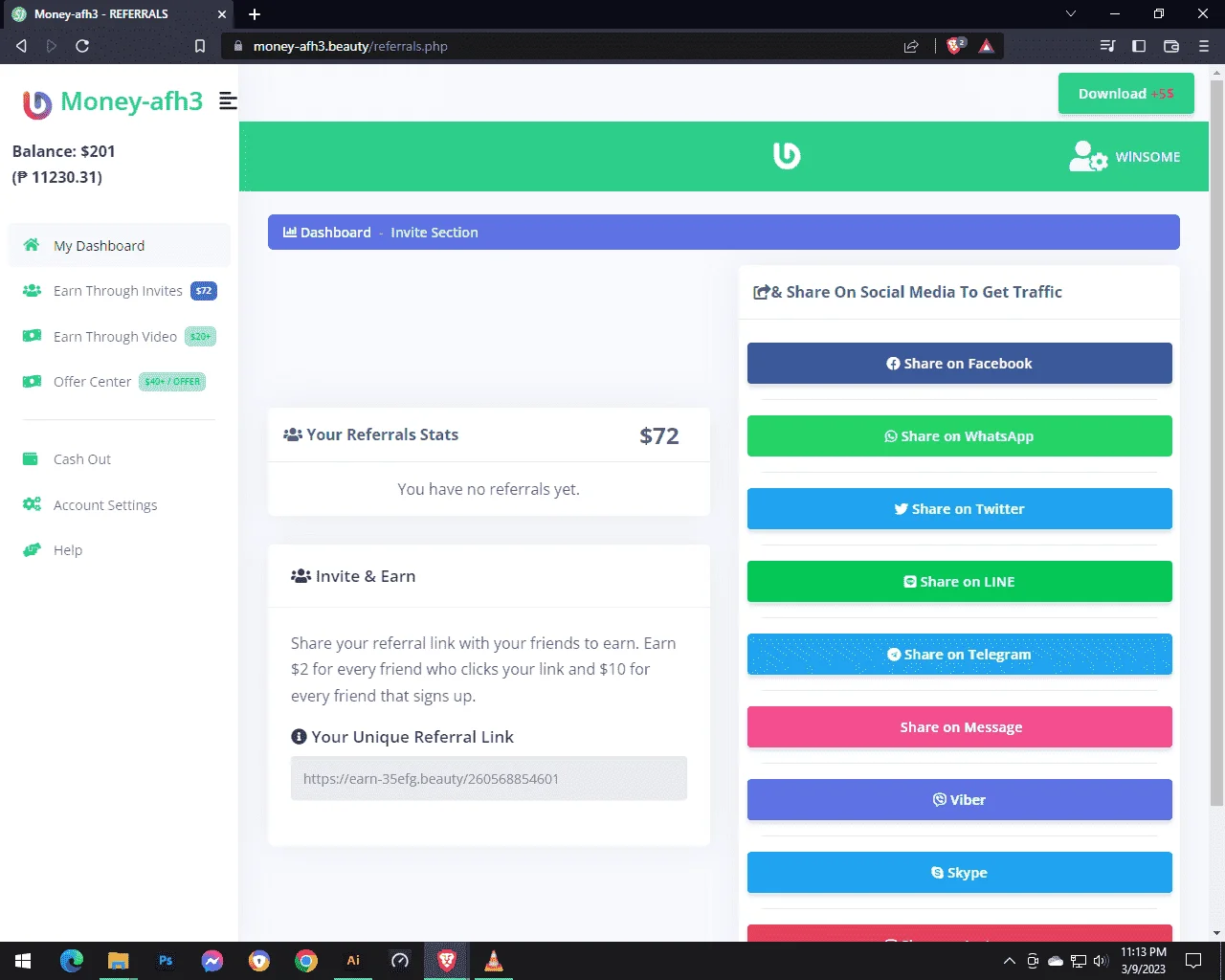Click the Download +5$ button

point(1125,94)
